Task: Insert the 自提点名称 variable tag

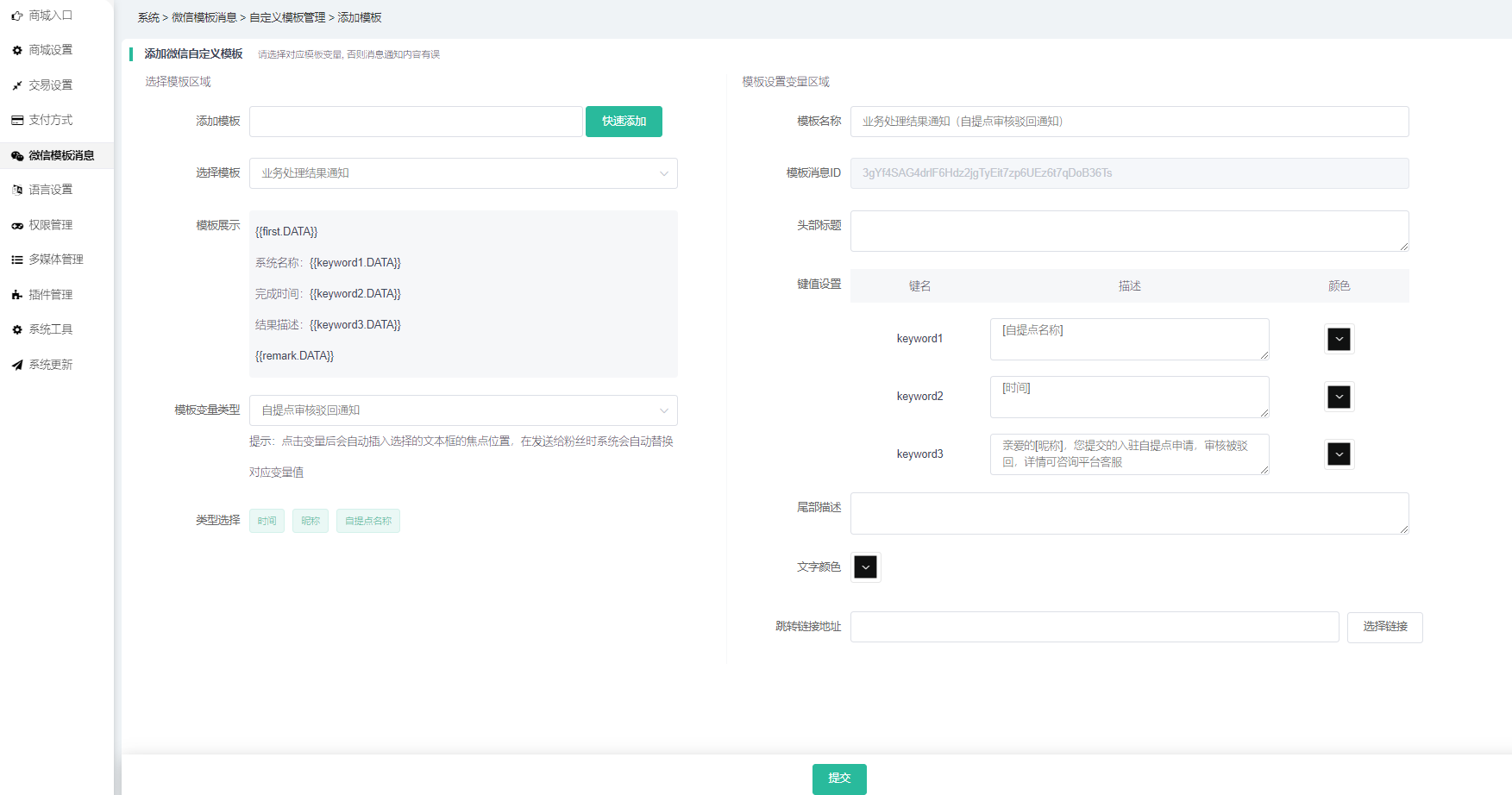Action: [x=368, y=521]
